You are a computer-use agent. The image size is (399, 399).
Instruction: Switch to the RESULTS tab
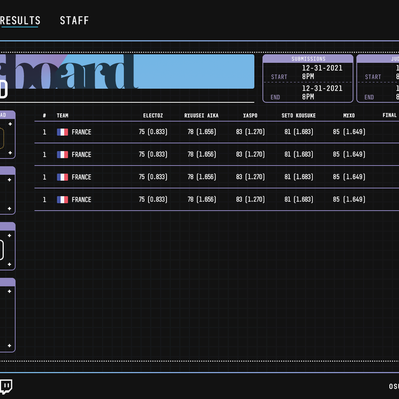pos(20,21)
